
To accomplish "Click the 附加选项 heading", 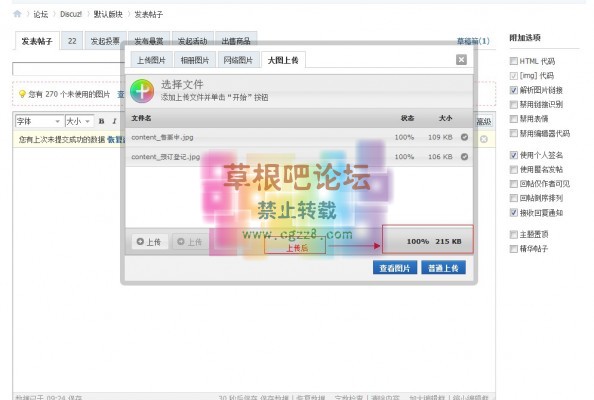I will coord(525,38).
